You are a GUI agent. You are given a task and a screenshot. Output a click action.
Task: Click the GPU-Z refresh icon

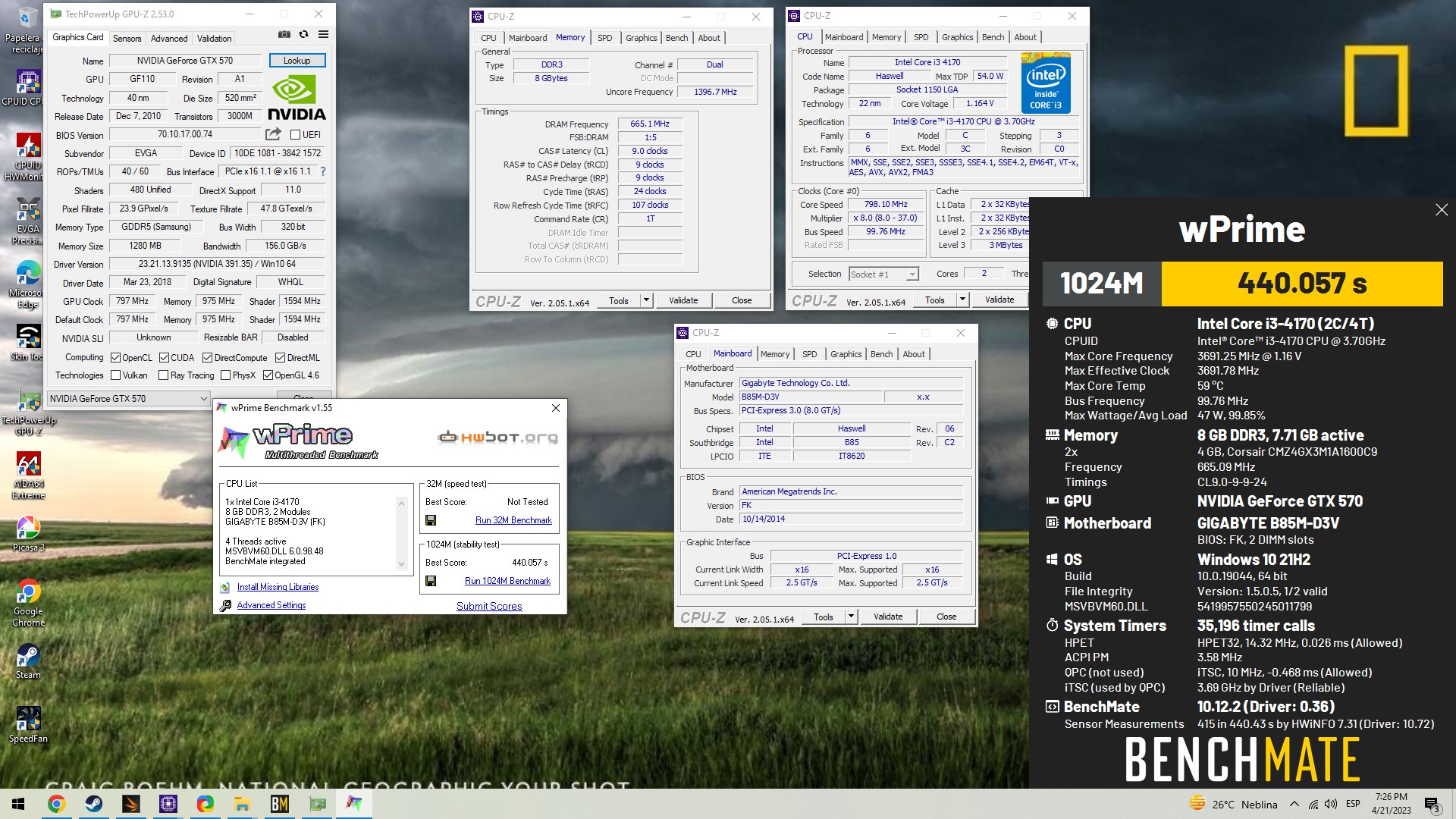point(303,34)
